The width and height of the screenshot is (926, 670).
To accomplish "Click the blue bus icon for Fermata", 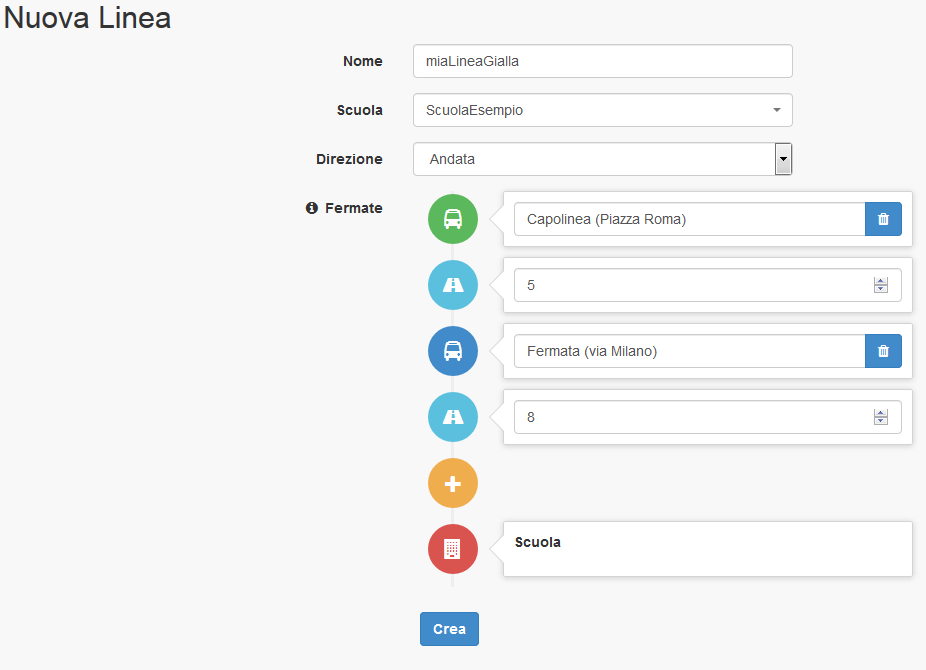I will point(453,351).
